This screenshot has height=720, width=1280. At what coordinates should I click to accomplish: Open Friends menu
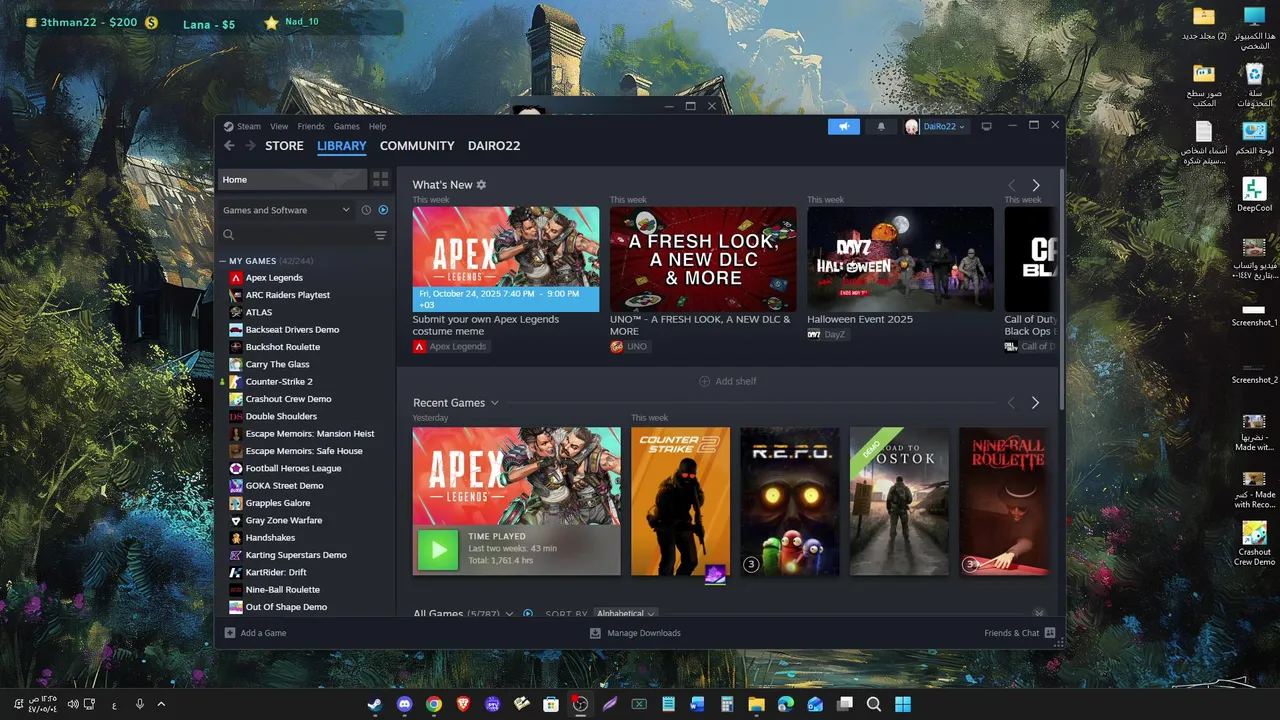(311, 127)
